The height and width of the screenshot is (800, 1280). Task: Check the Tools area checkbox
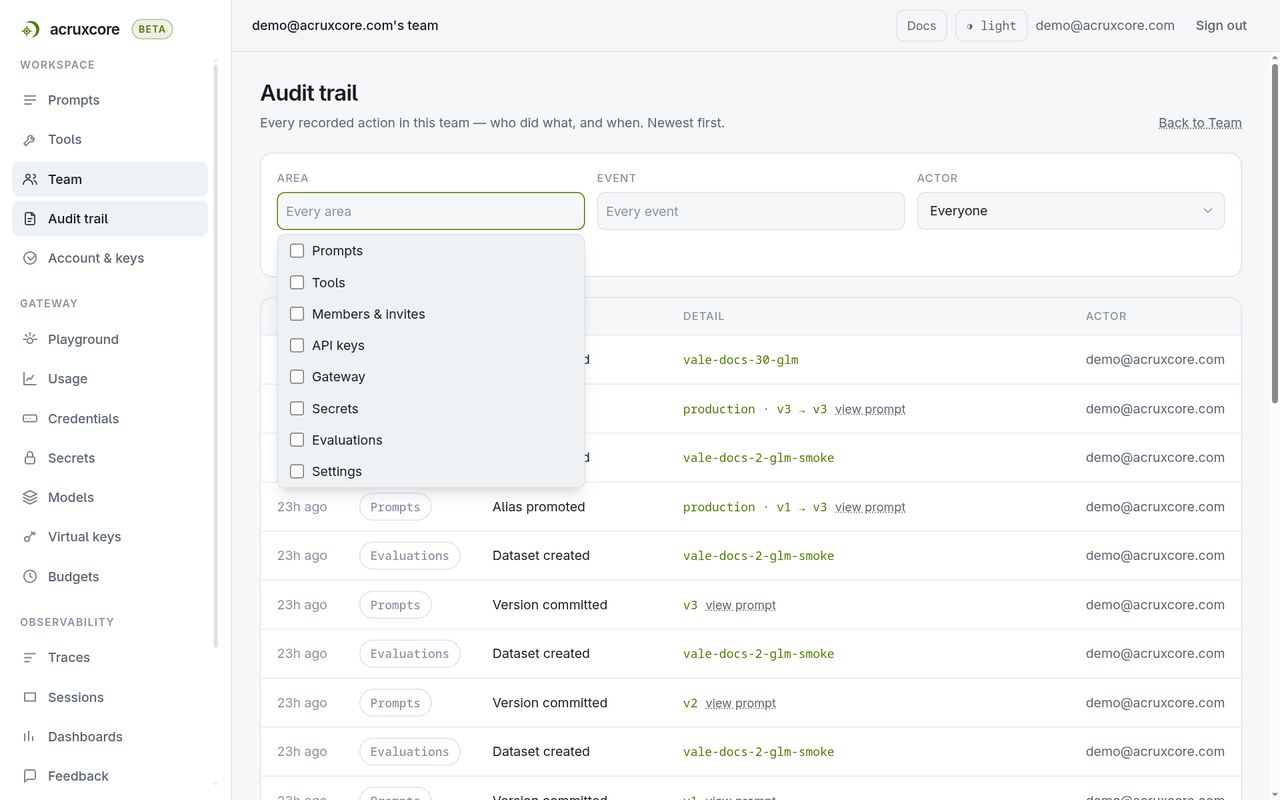click(x=297, y=282)
